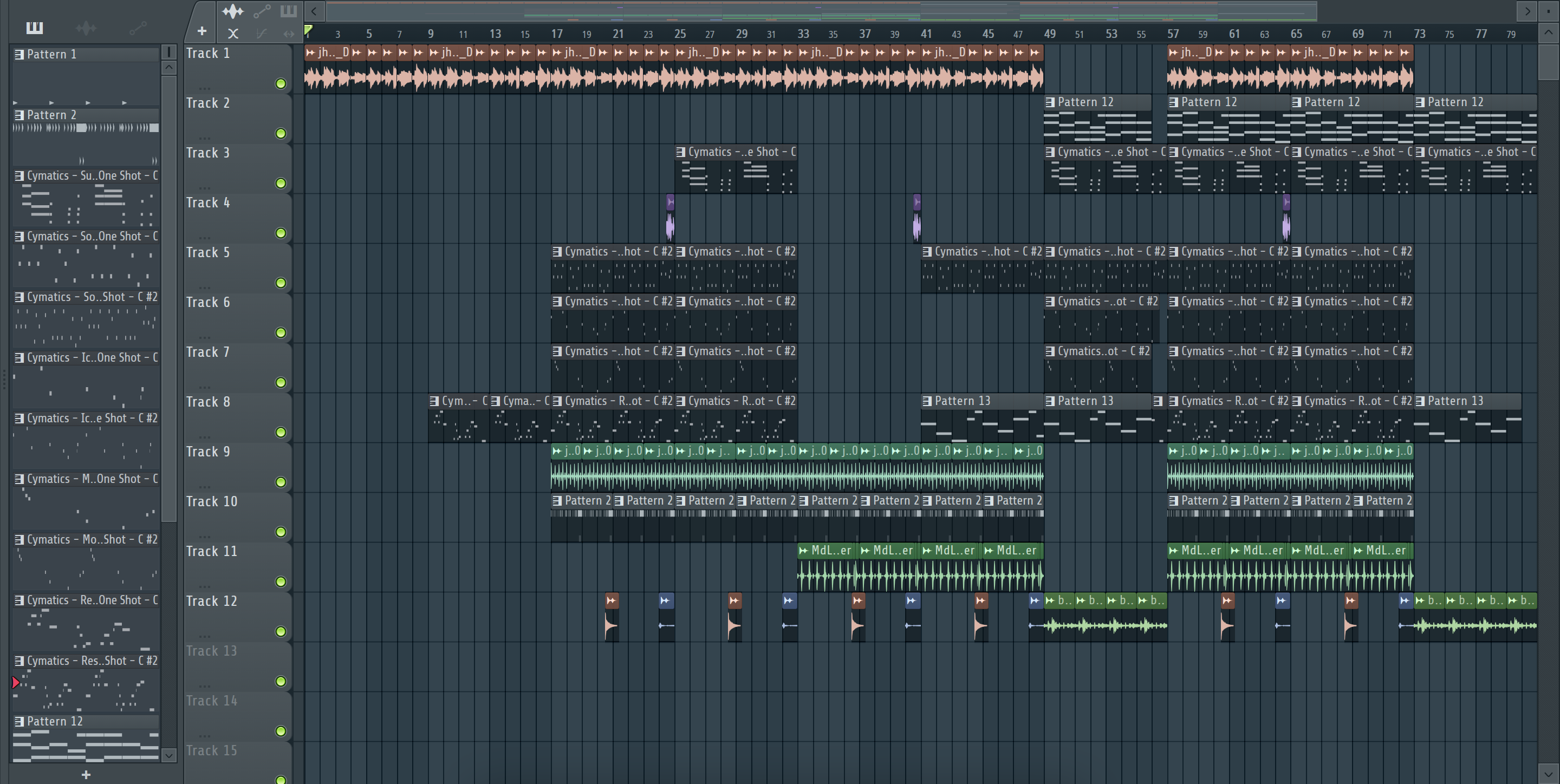Add a new pattern with the picker's bottom plus
Viewport: 1560px width, 784px height.
86,774
